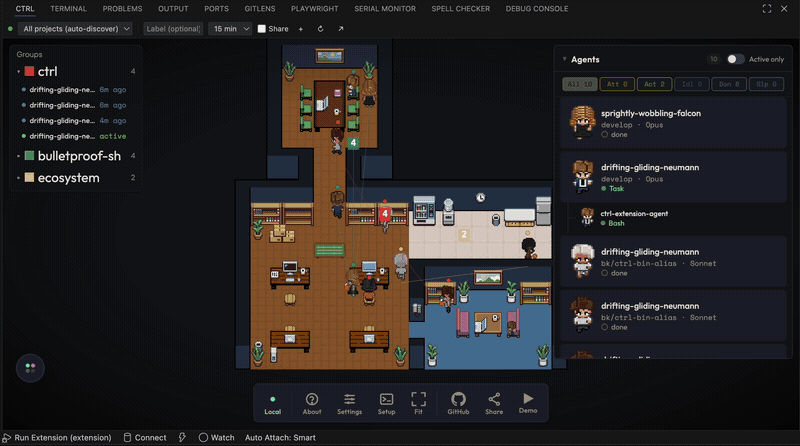800x446 pixels.
Task: Open the 15 min interval dropdown
Action: coord(231,29)
